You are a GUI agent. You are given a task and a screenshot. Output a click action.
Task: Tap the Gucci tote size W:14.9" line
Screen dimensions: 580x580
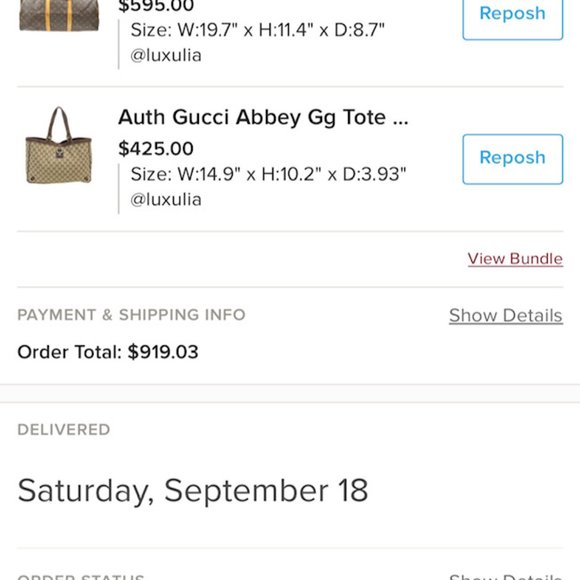tap(268, 174)
